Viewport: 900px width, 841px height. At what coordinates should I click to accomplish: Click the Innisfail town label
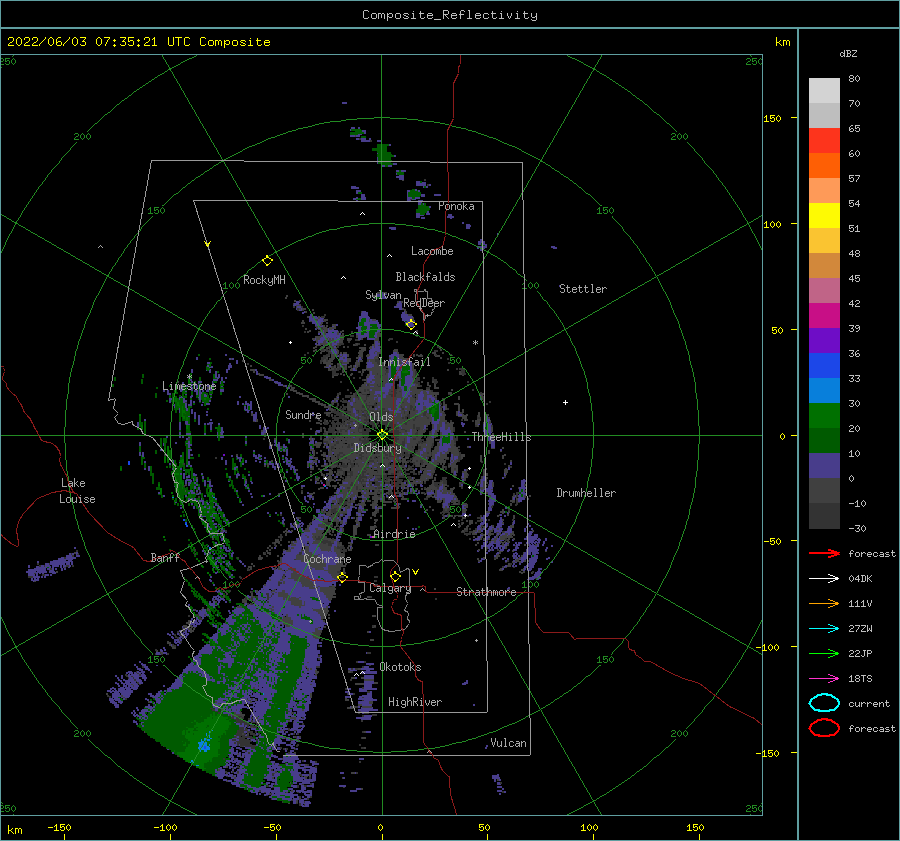pyautogui.click(x=404, y=362)
